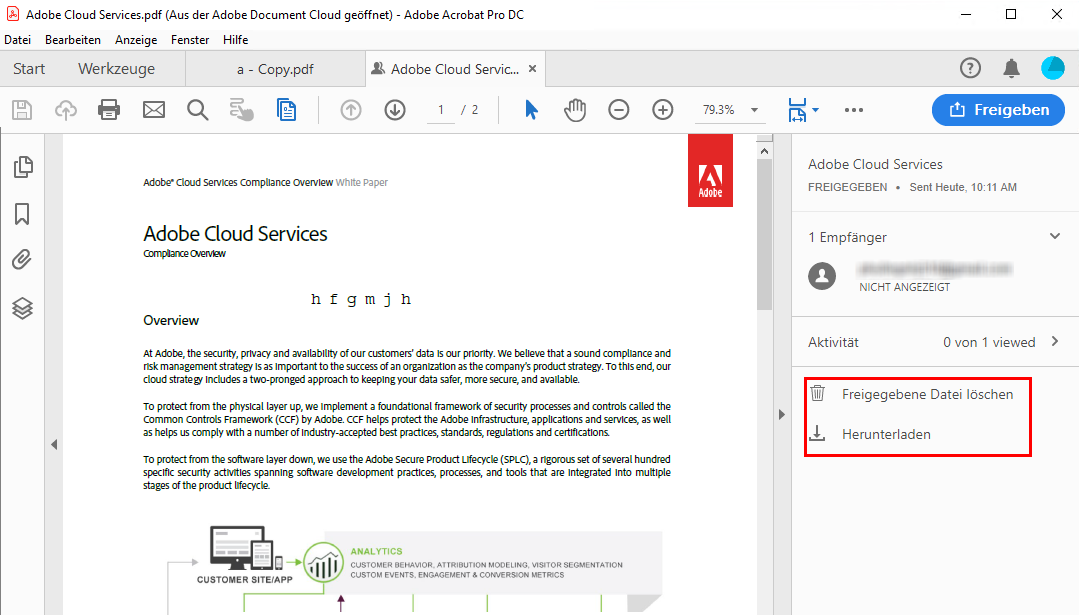1079x615 pixels.
Task: Zoom in with the plus icon
Action: coord(663,110)
